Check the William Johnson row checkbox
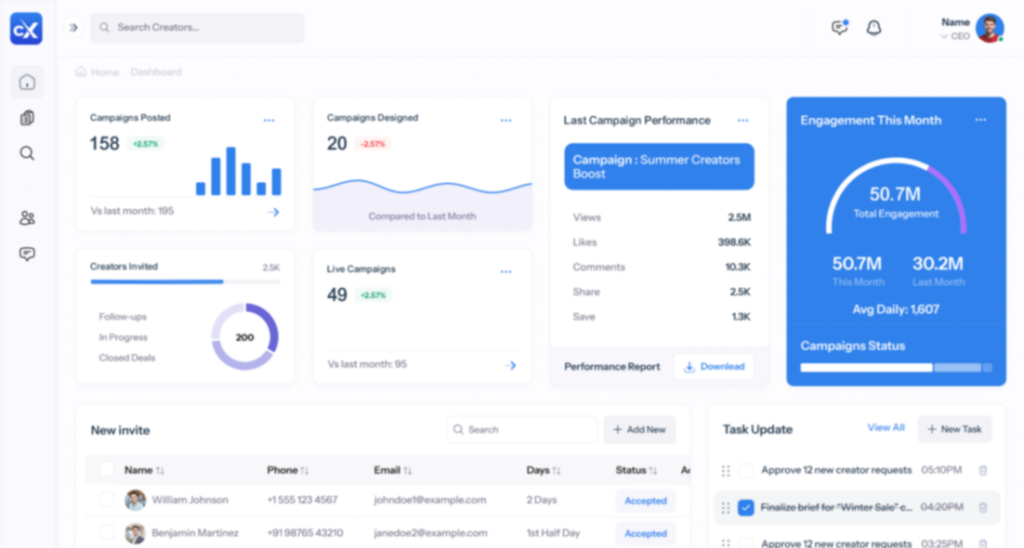Viewport: 1024px width, 548px height. (106, 500)
